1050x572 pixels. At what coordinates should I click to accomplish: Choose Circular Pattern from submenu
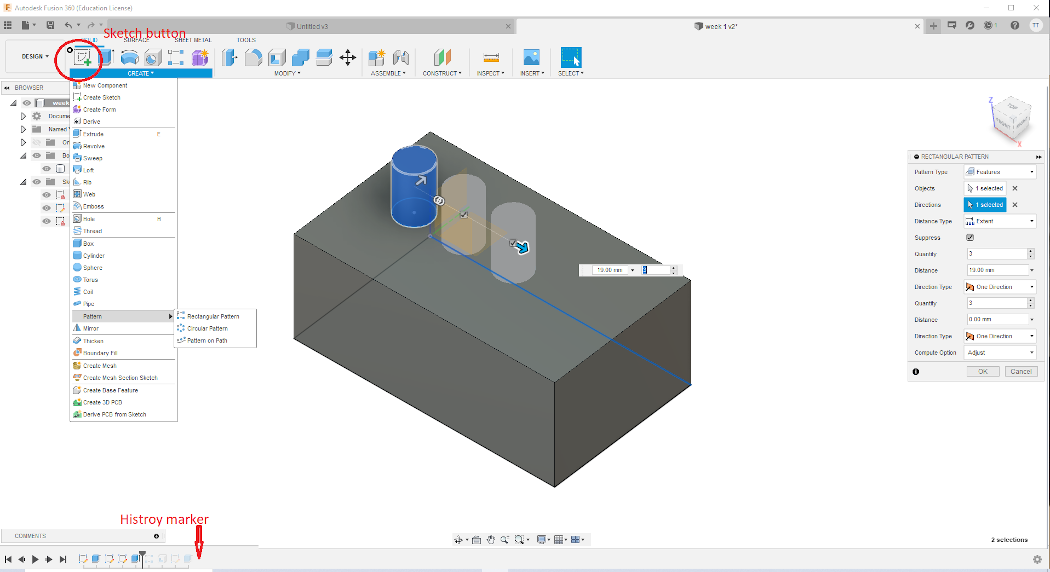coord(207,328)
